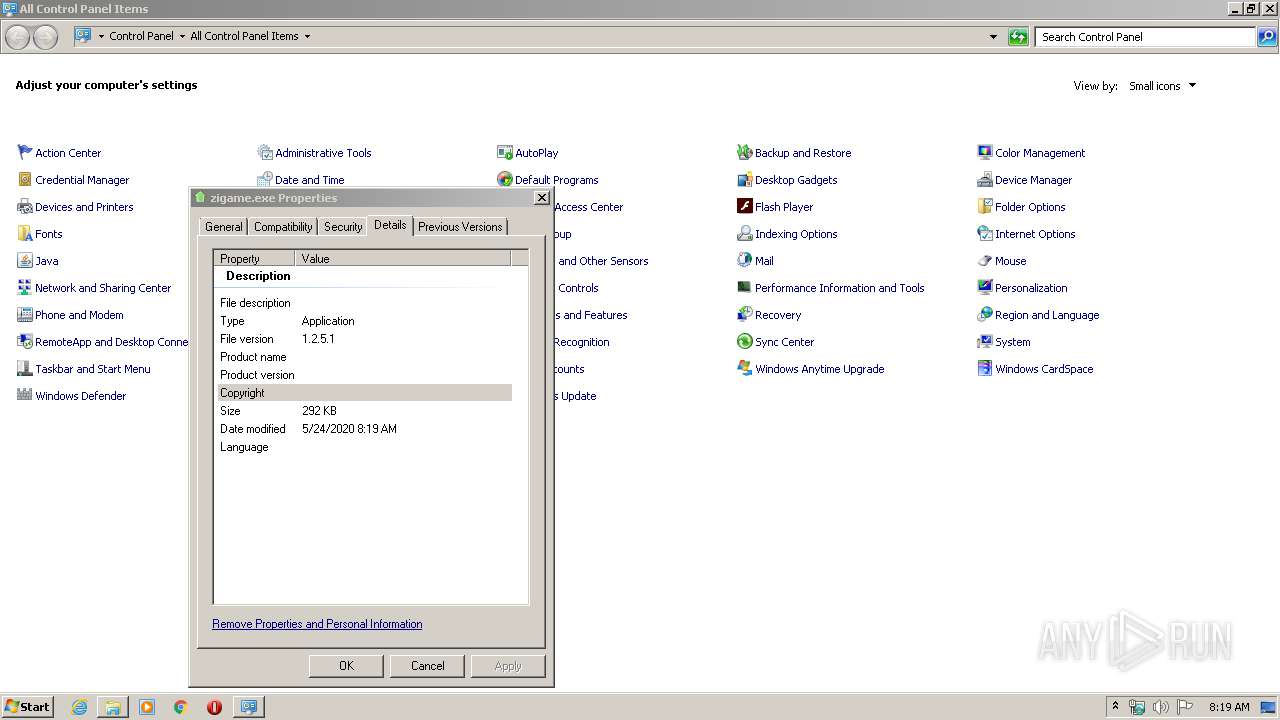Click the Start button
Screen dimensions: 1280x720
point(27,706)
